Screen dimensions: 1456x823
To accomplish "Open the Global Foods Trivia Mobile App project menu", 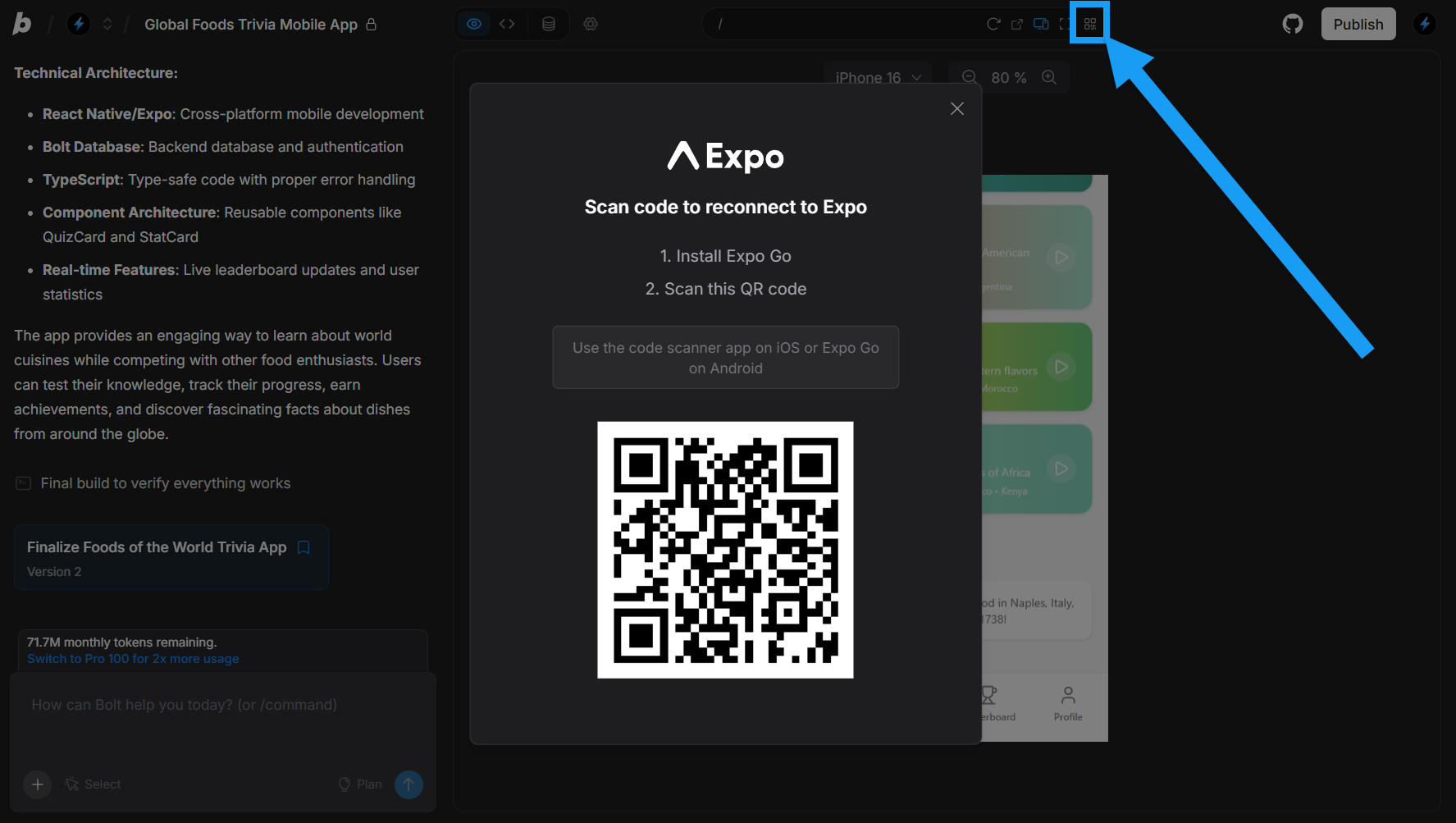I will [x=251, y=25].
